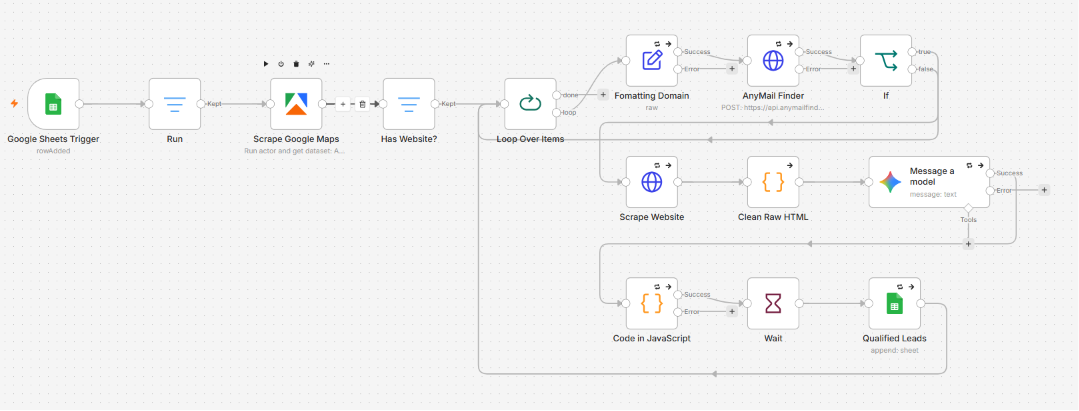Select the Clean Raw HTML code node
This screenshot has width=1079, height=411.
tap(773, 182)
